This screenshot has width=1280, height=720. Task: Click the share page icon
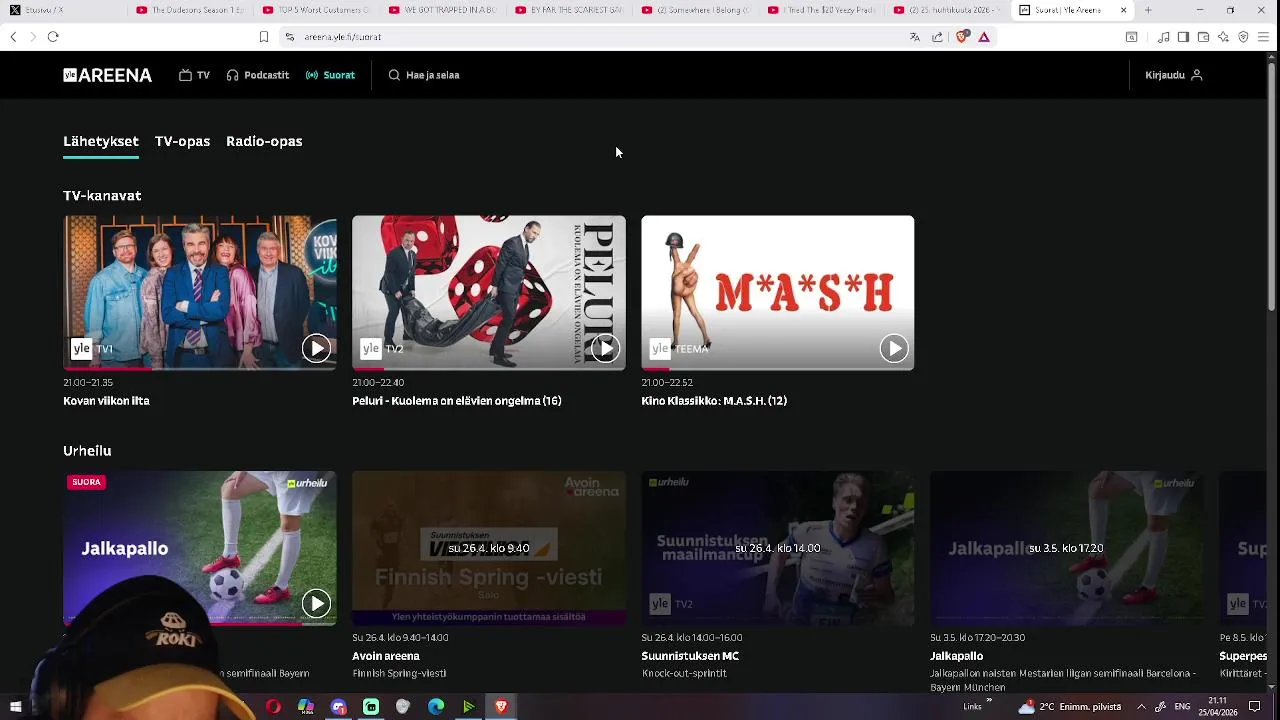[x=937, y=37]
